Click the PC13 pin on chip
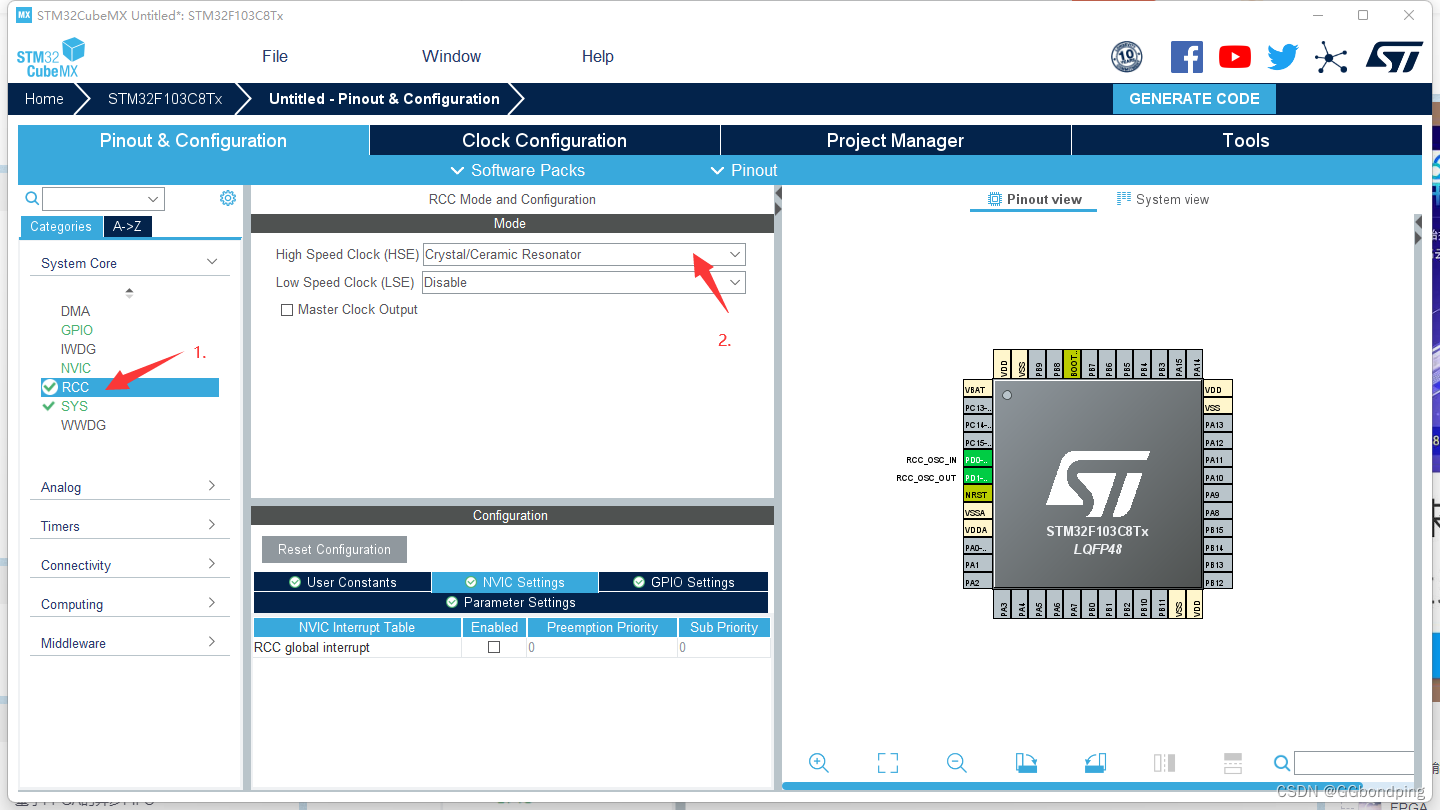 pyautogui.click(x=977, y=408)
